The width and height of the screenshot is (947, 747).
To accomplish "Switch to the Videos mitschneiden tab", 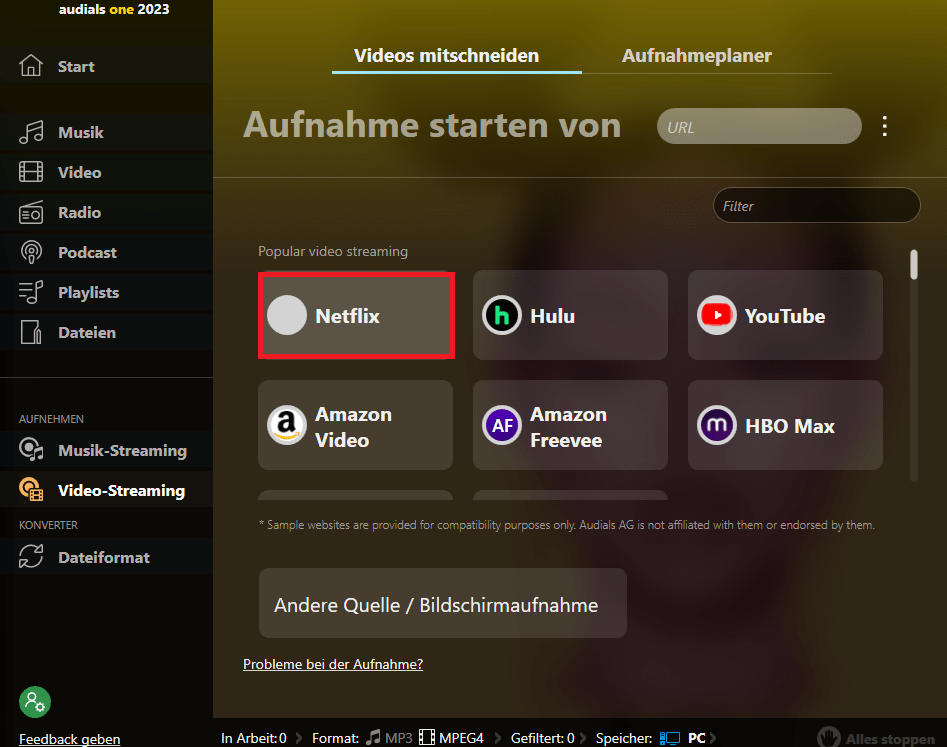I will coord(456,56).
